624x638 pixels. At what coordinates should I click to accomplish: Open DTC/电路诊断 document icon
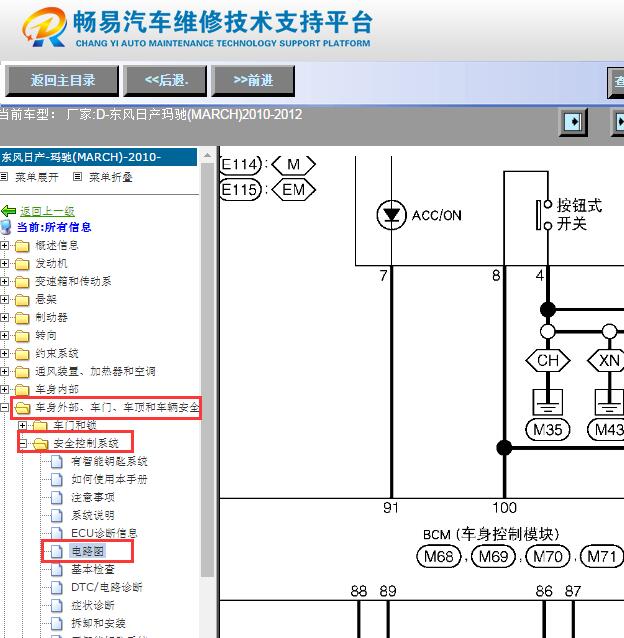point(57,587)
